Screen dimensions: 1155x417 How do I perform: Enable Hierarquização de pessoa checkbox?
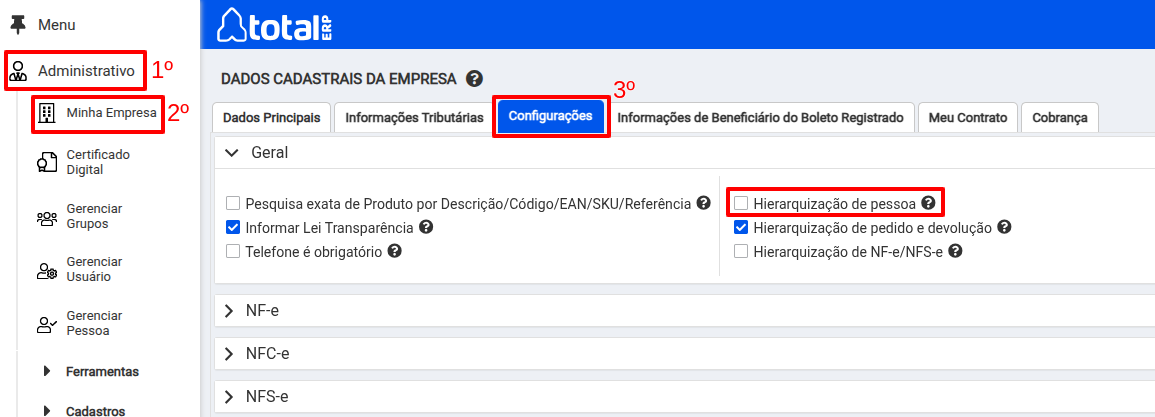pos(741,203)
